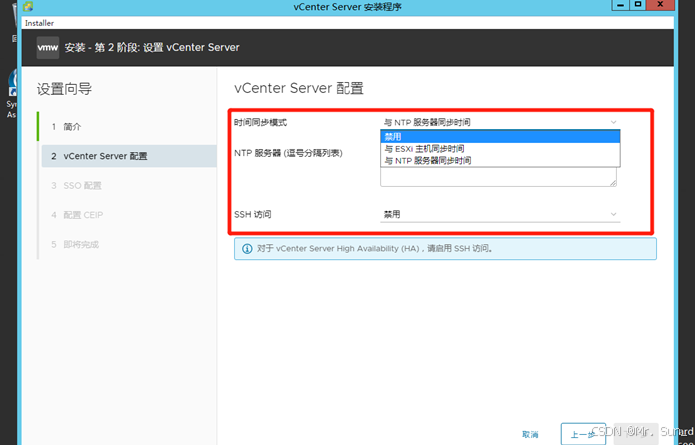The height and width of the screenshot is (445, 695).
Task: Choose 与 NTP 服务器同步时间 in the dropdown list
Action: (500, 160)
